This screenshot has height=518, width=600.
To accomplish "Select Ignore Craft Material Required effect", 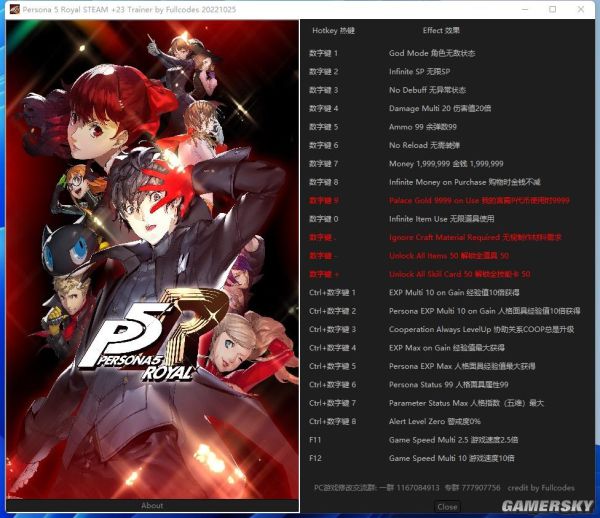I will 475,237.
